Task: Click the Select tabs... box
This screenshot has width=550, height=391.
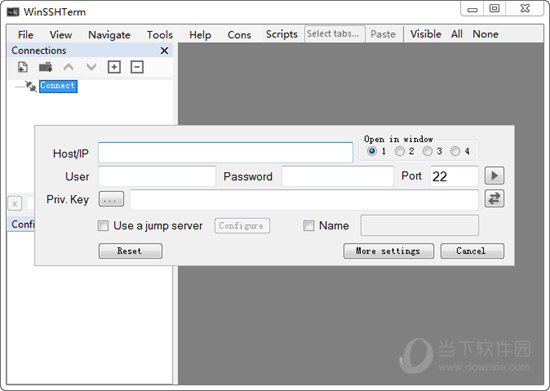Action: 335,34
